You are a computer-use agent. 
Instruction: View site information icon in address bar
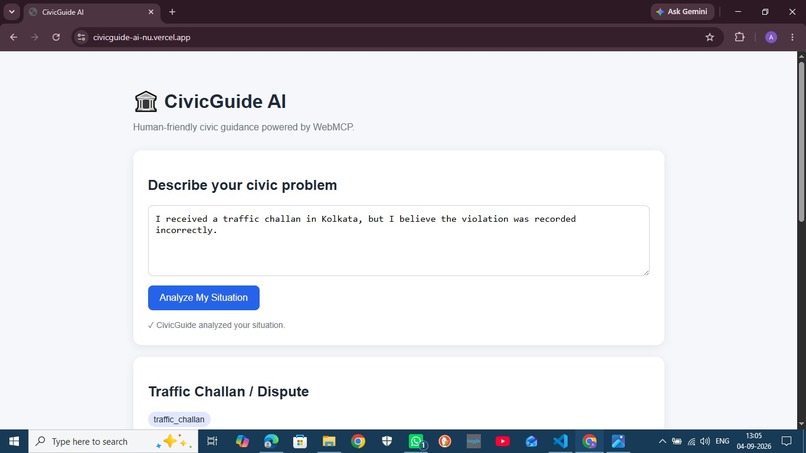(x=81, y=37)
